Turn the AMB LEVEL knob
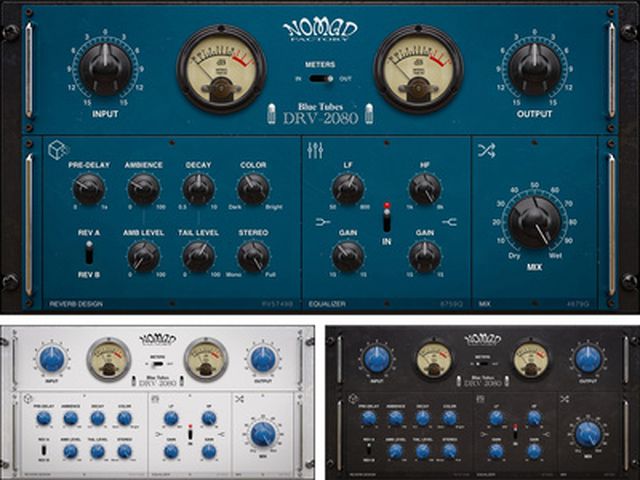640x480 pixels. 143,257
